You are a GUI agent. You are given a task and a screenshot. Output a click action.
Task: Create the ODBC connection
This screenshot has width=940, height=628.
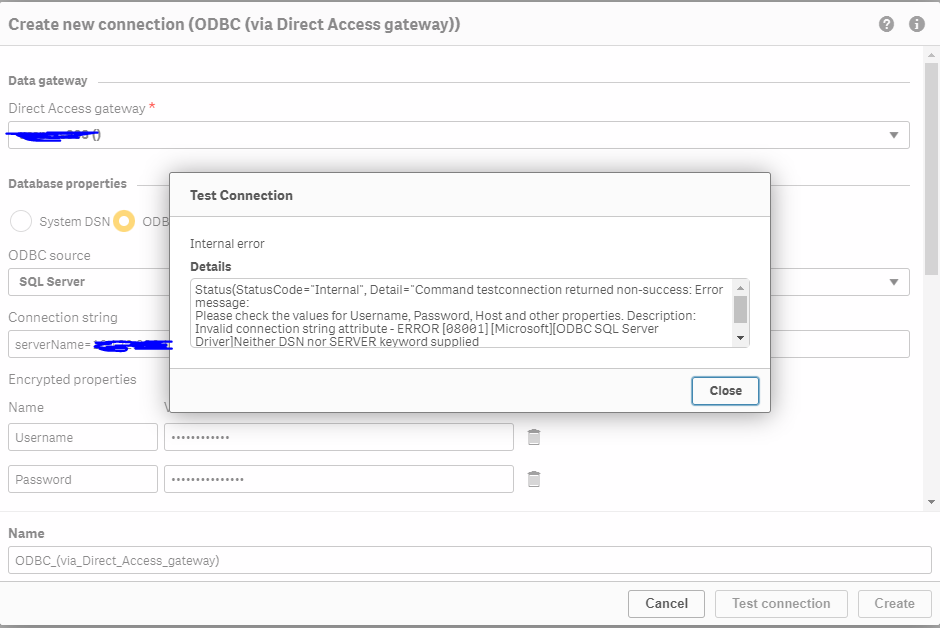coord(894,603)
